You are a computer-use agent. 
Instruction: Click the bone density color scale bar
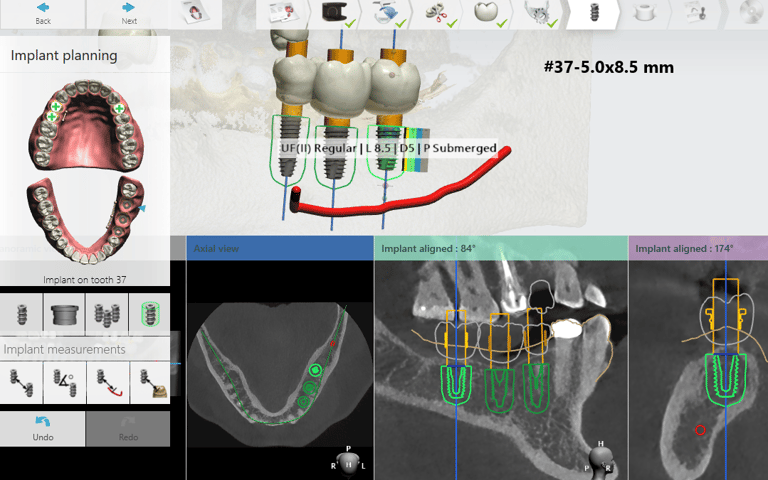(417, 150)
